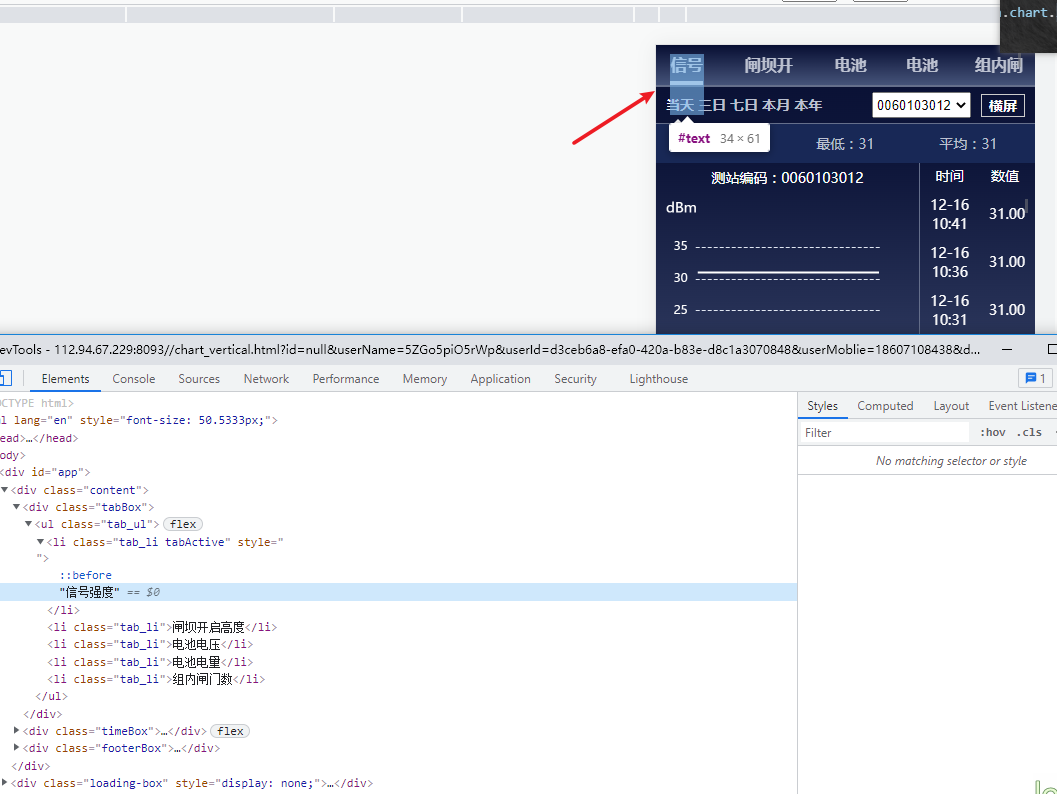This screenshot has width=1057, height=794.
Task: Switch to the Performance tab
Action: [346, 379]
